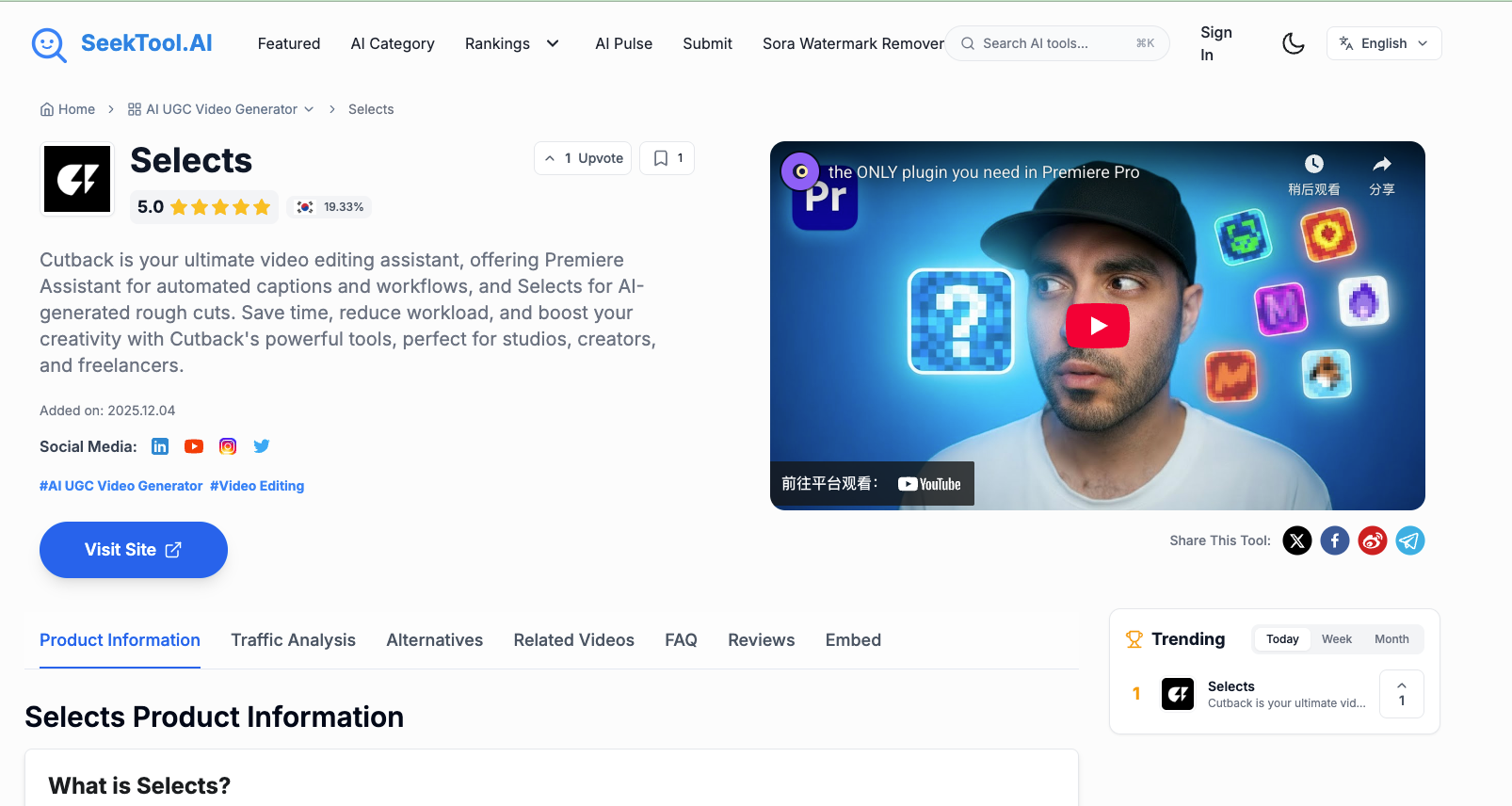Click the Selects breadcrumb text
1512x806 pixels.
371,109
